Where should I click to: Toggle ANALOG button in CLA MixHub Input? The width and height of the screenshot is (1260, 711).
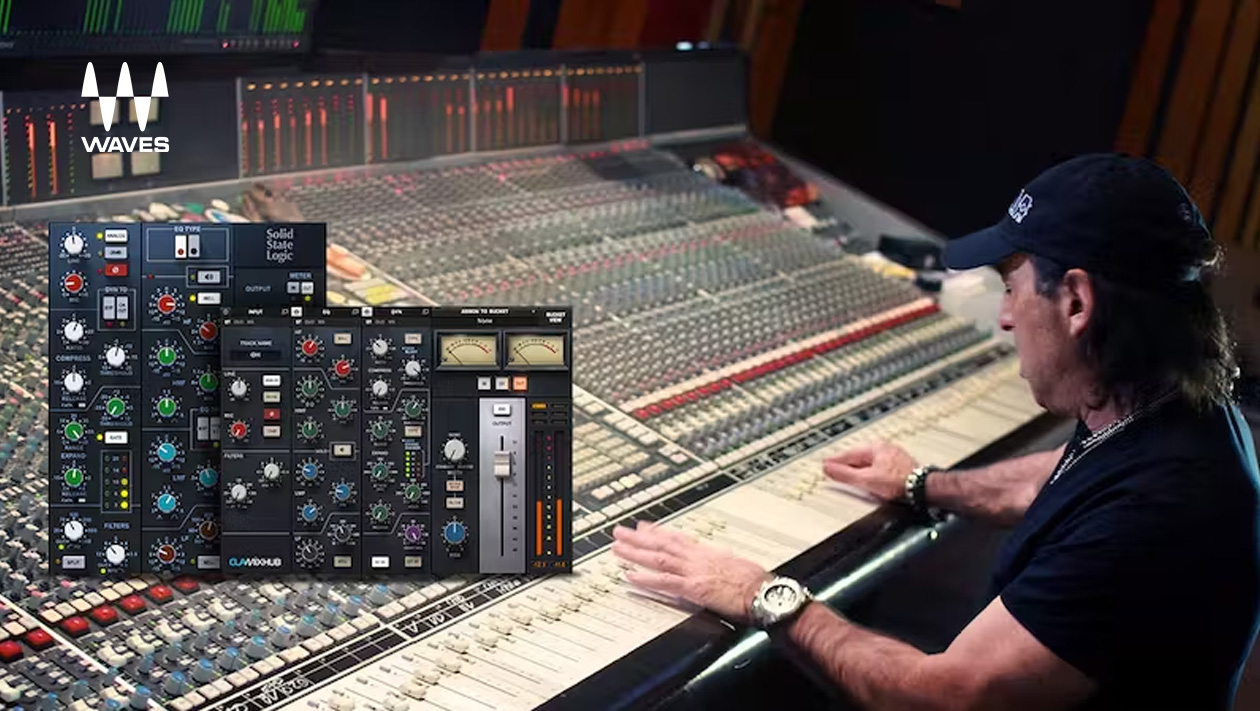pyautogui.click(x=272, y=380)
